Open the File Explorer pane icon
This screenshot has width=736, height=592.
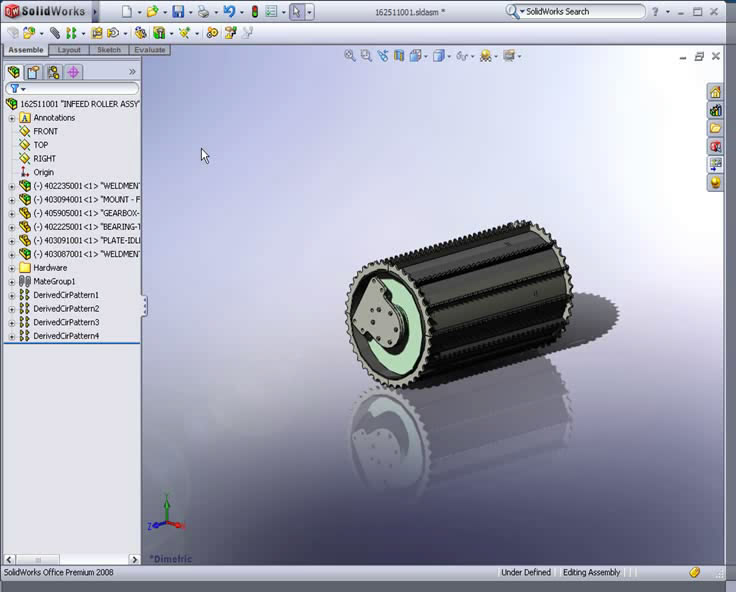(715, 128)
